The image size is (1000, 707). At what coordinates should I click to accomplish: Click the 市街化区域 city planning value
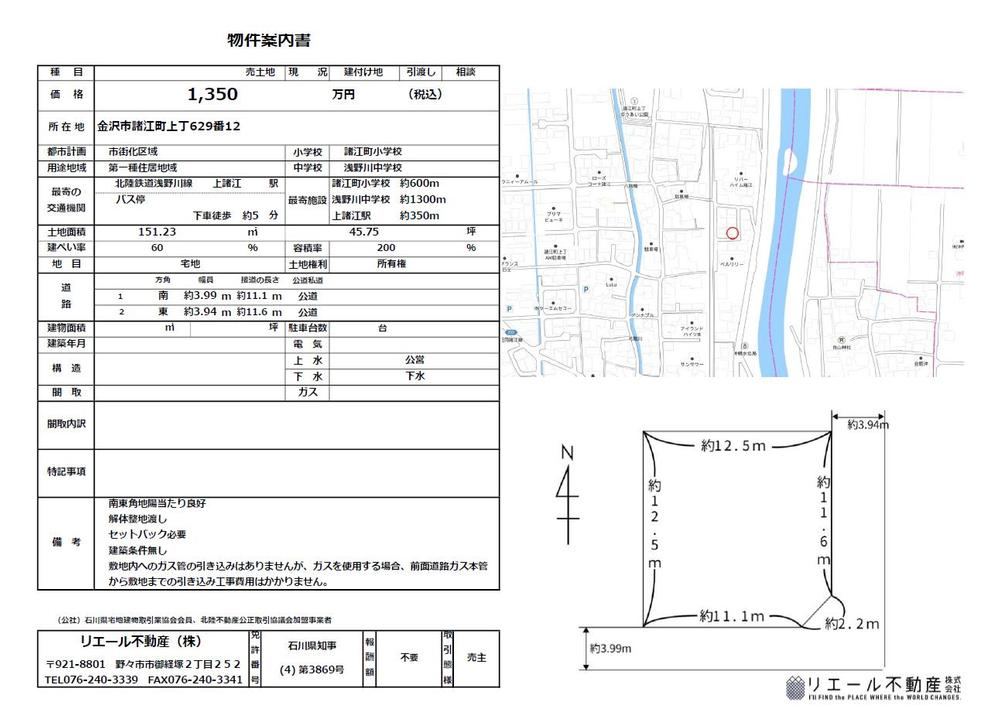[x=133, y=152]
